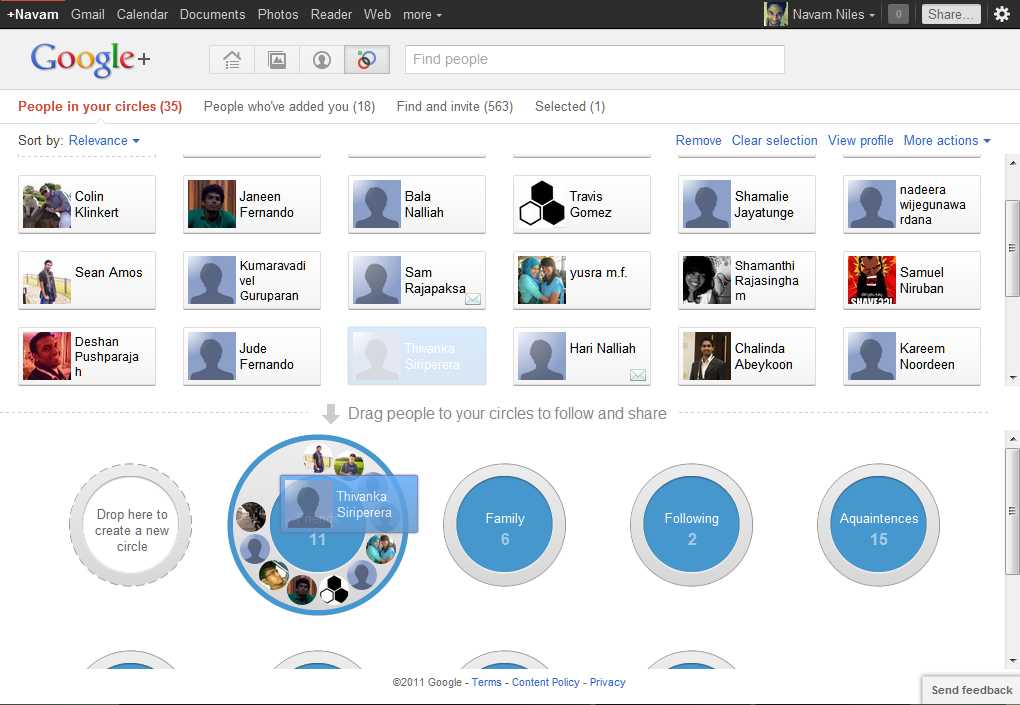Switch to People who've added you tab
Screen dimensions: 1020x705
pos(289,107)
